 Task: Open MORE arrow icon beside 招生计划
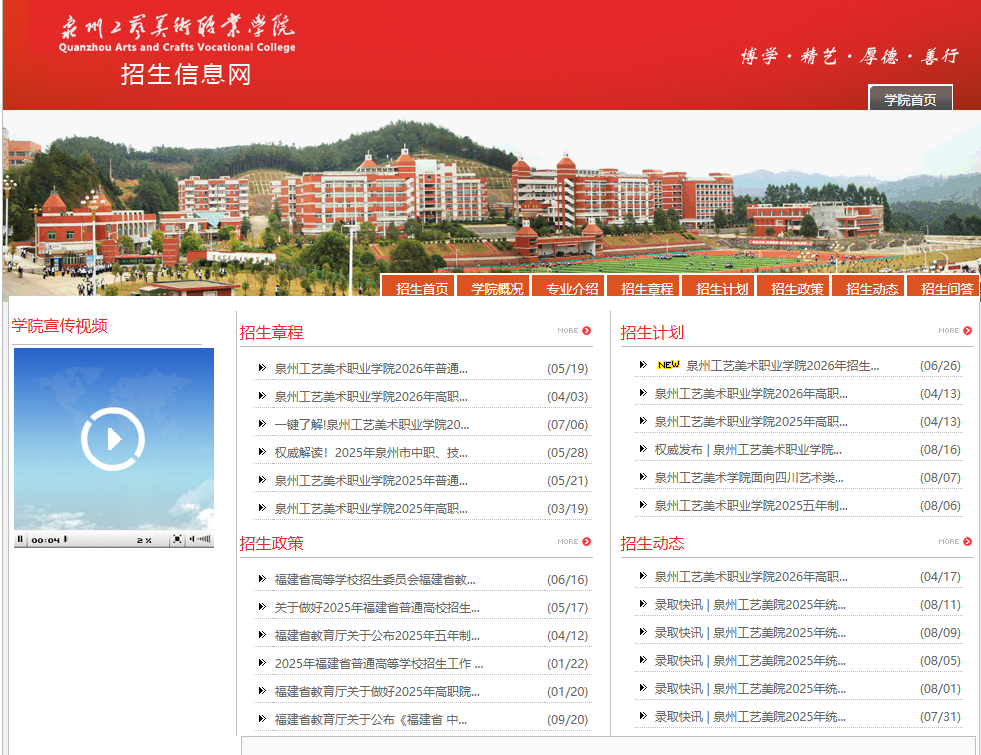(967, 330)
